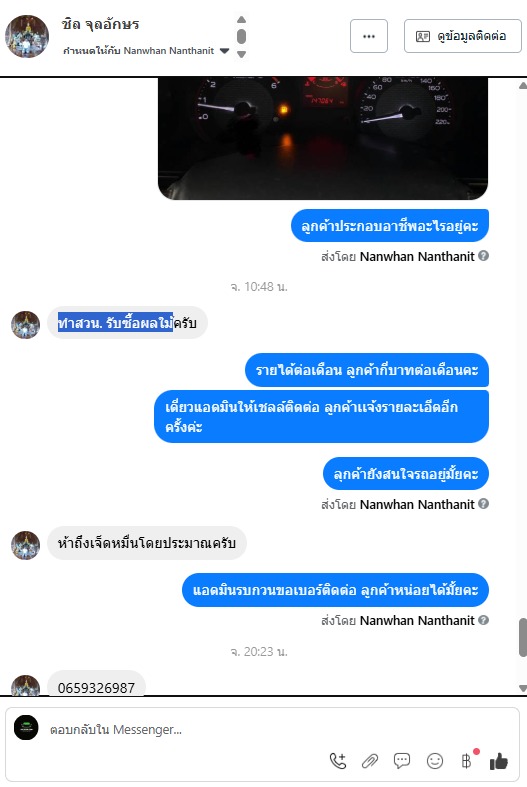
Task: Click the down arrow next to contact name
Action: [241, 54]
